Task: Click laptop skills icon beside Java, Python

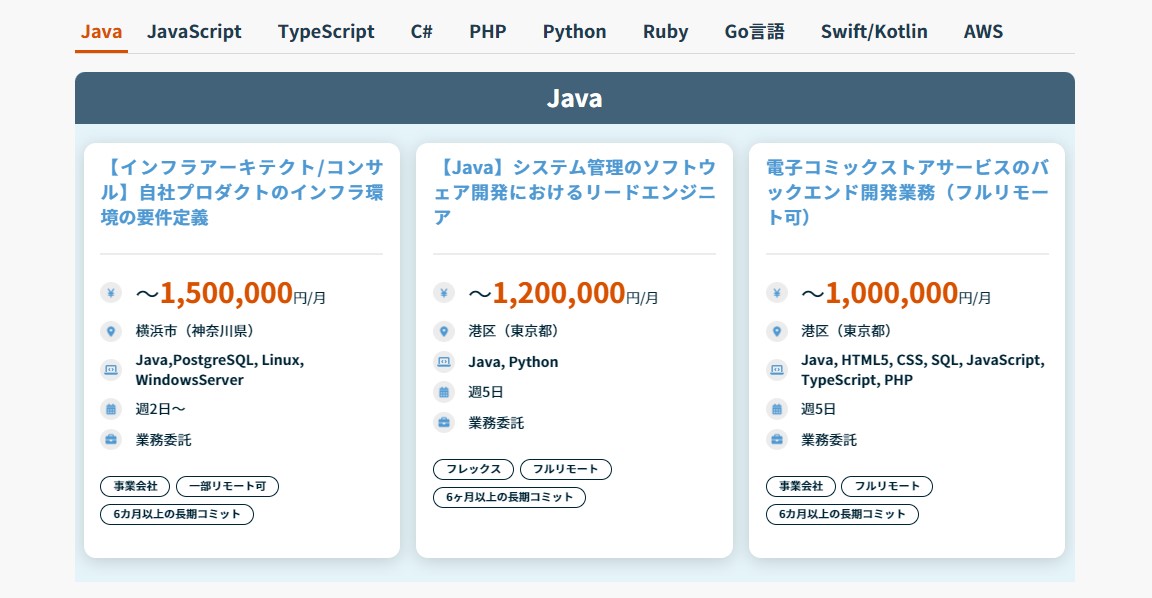Action: [444, 362]
